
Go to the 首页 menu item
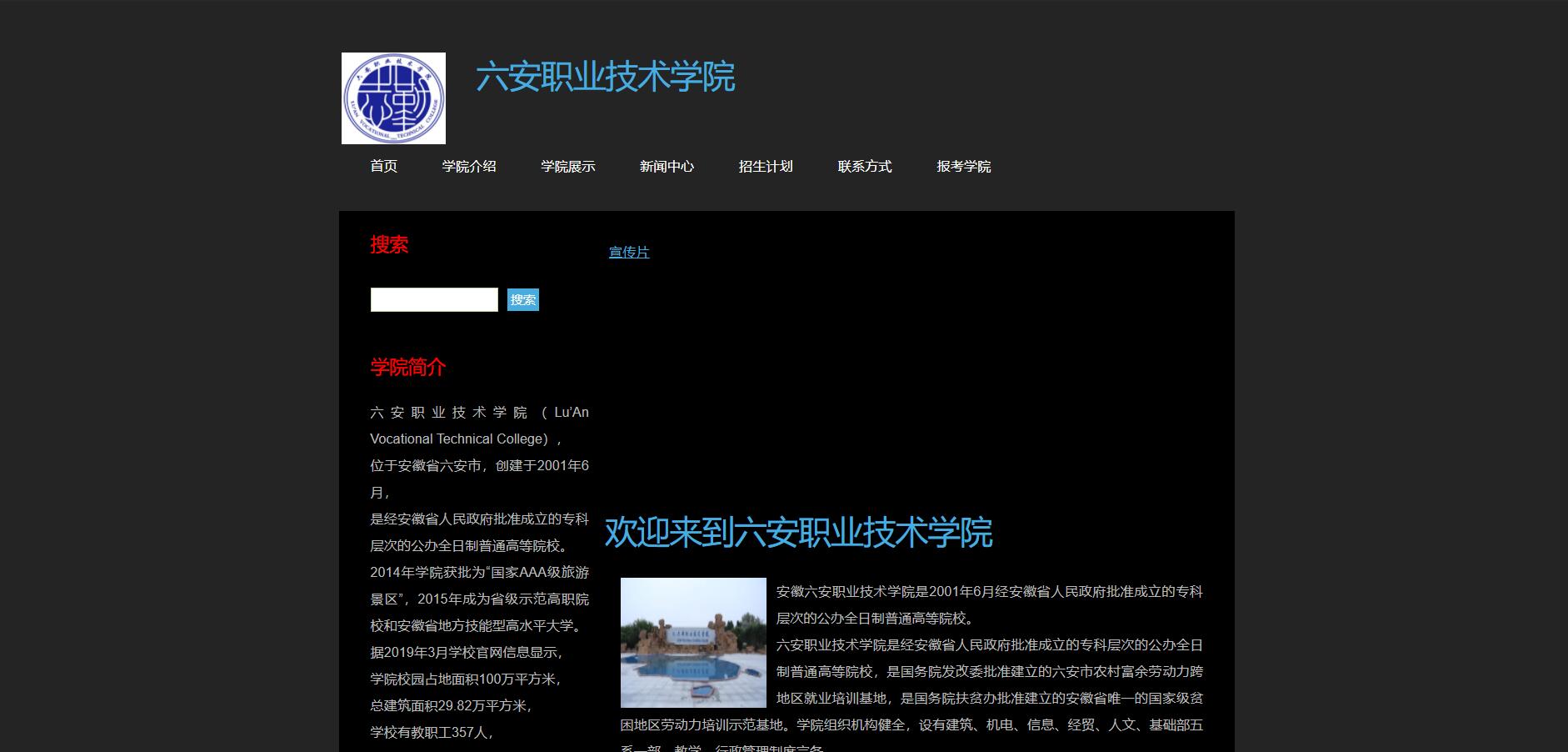click(x=384, y=166)
